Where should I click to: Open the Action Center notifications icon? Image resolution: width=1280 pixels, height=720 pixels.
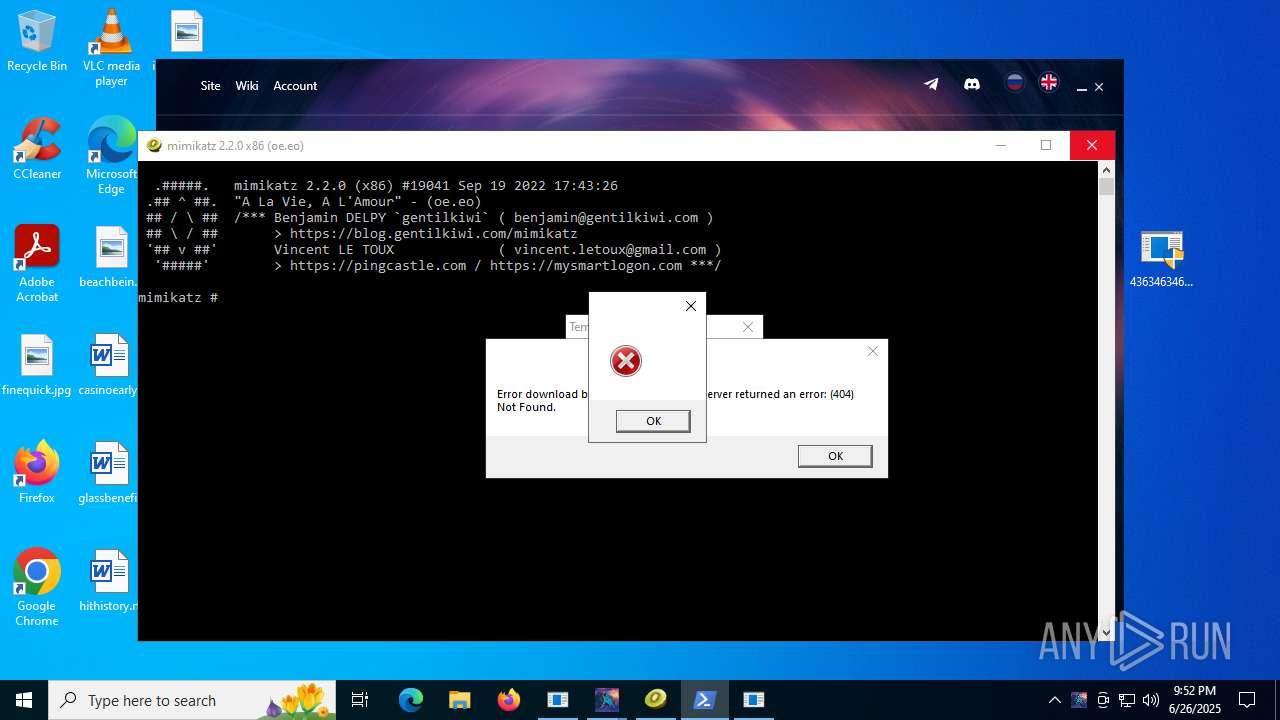(1247, 700)
